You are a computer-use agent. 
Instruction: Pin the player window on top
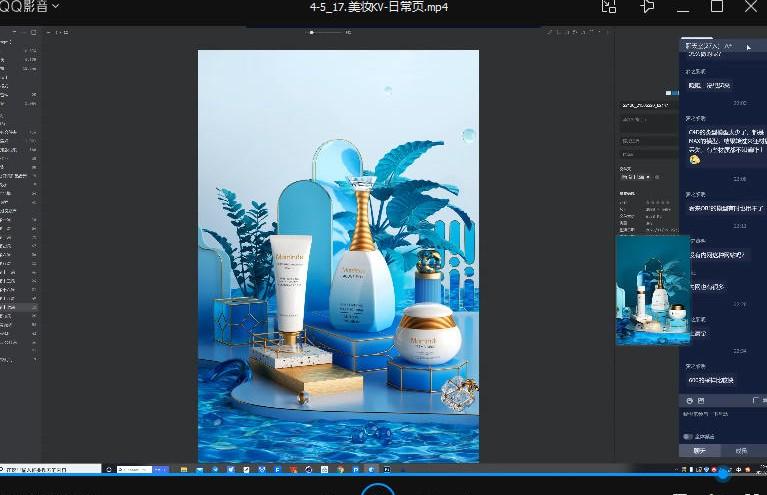point(647,7)
